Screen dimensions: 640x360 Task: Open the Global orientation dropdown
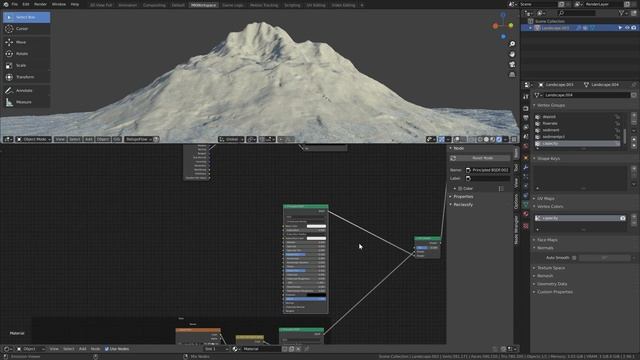(x=231, y=139)
